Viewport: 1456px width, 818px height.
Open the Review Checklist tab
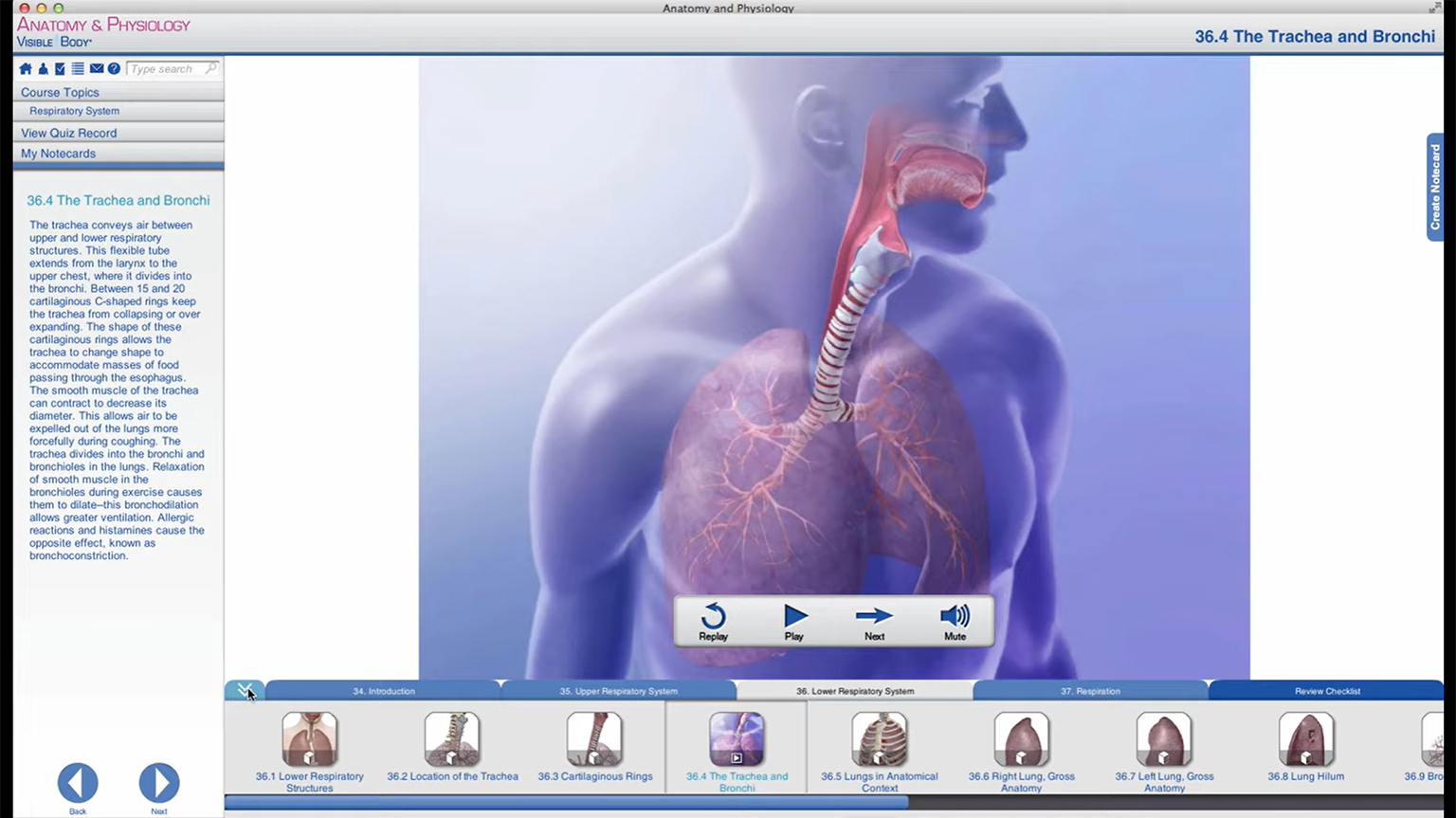[1326, 691]
